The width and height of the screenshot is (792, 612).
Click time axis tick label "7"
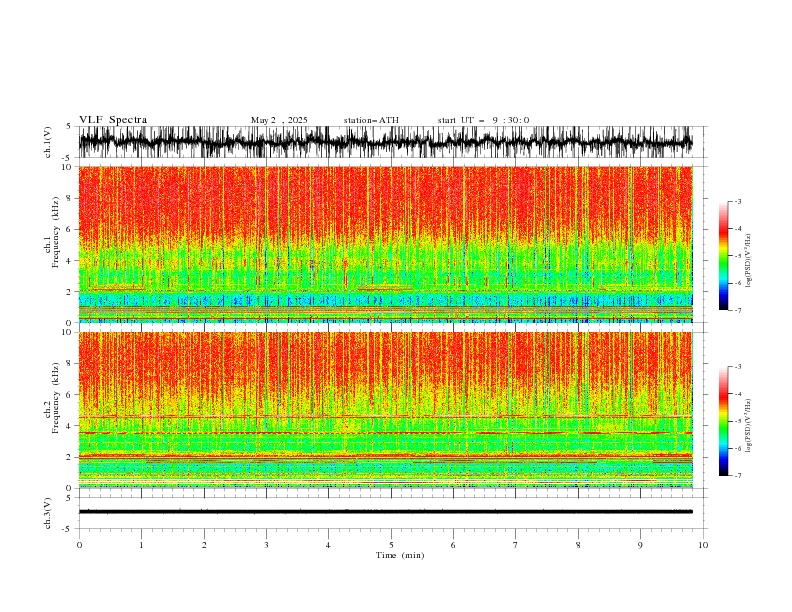tap(516, 545)
